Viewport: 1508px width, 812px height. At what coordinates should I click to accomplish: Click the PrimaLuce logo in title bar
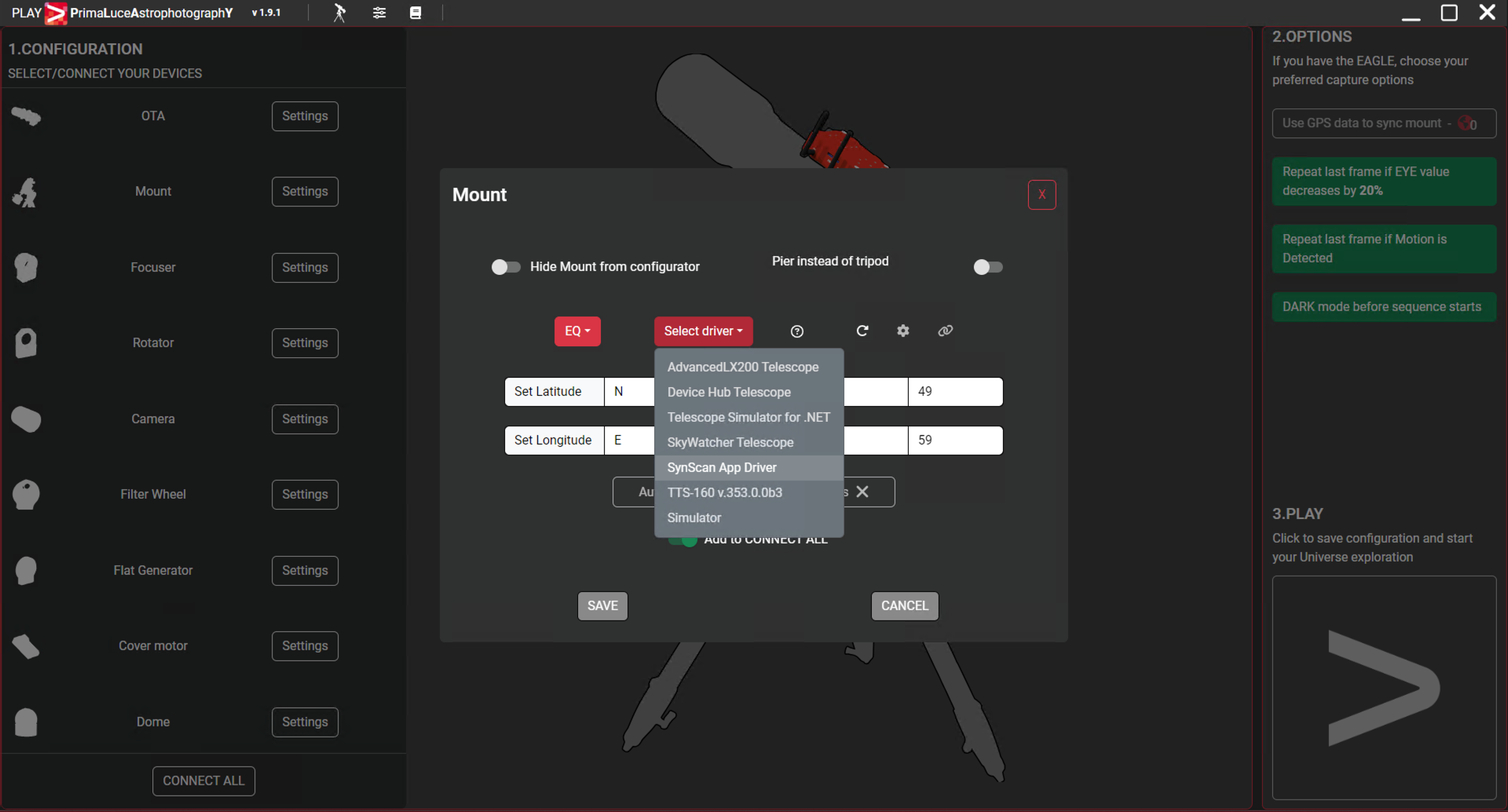click(56, 13)
